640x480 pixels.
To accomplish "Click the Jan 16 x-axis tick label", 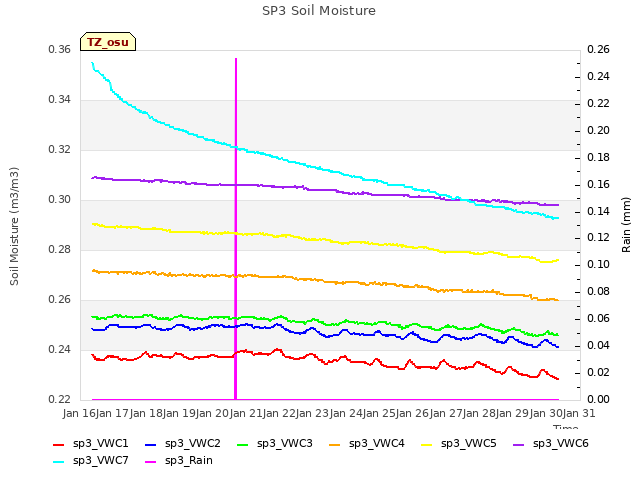I will coord(79,413).
